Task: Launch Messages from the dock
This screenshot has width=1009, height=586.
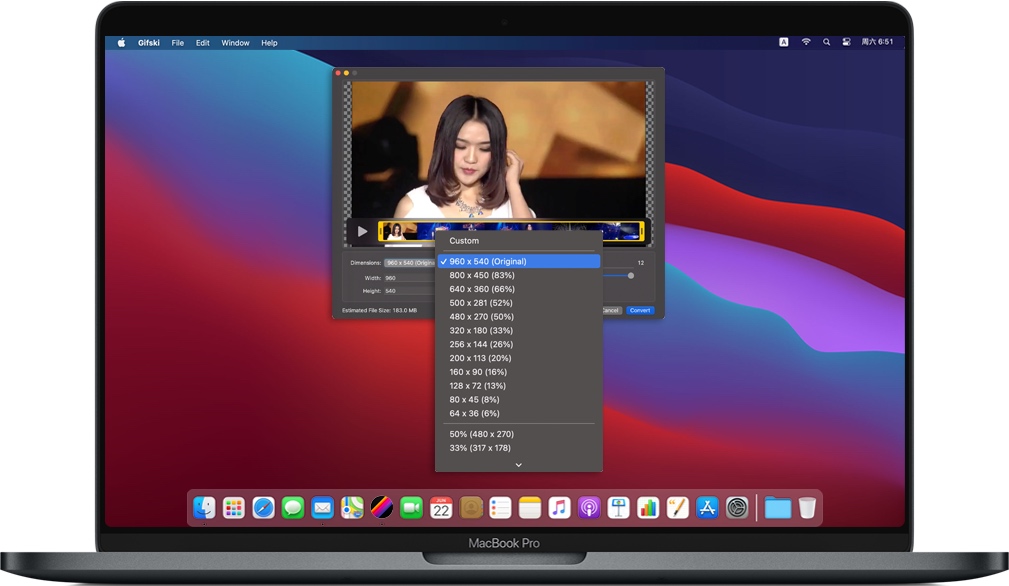Action: 292,508
